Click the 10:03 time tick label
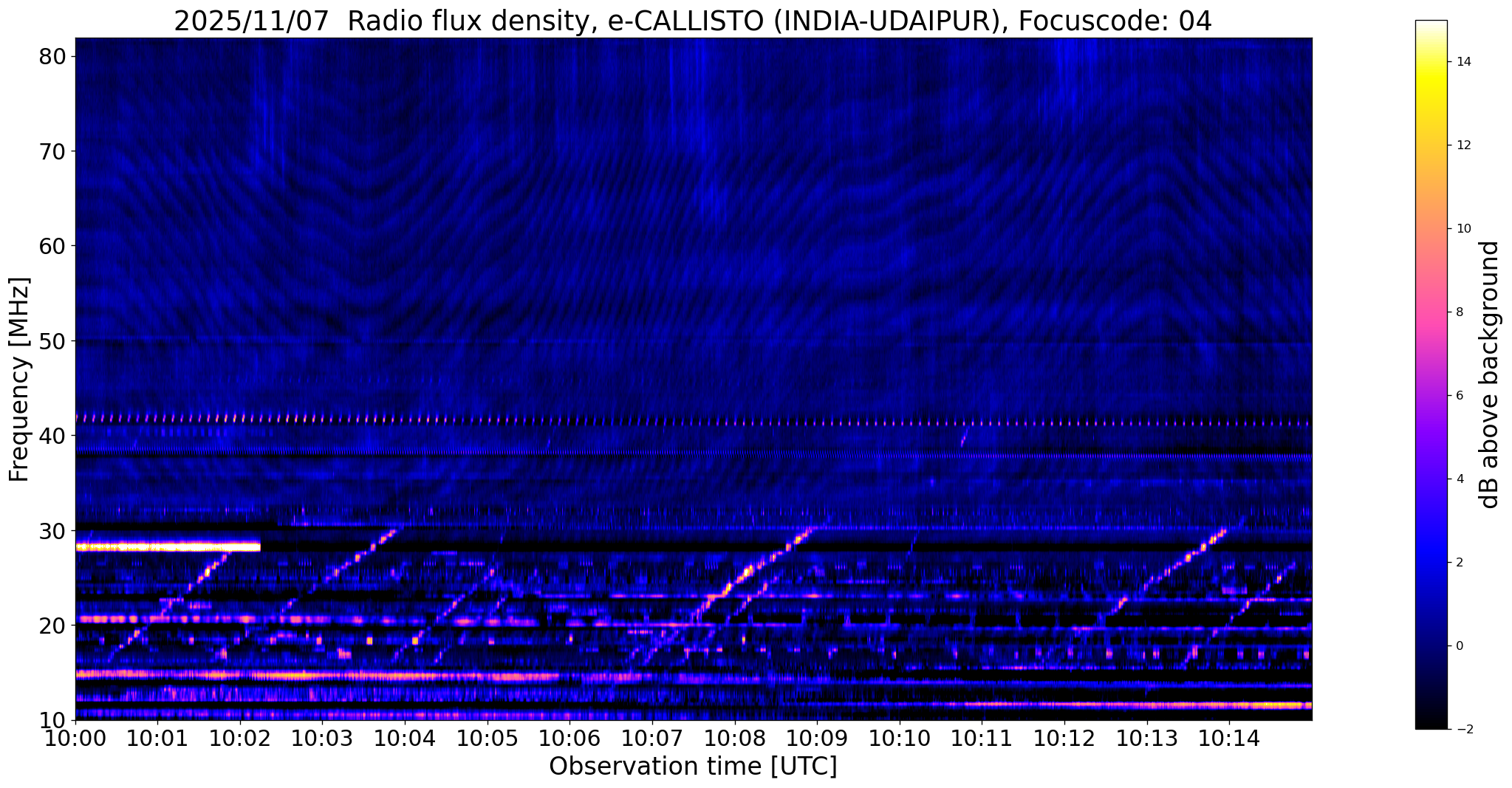The height and width of the screenshot is (788, 1512). pos(323,739)
